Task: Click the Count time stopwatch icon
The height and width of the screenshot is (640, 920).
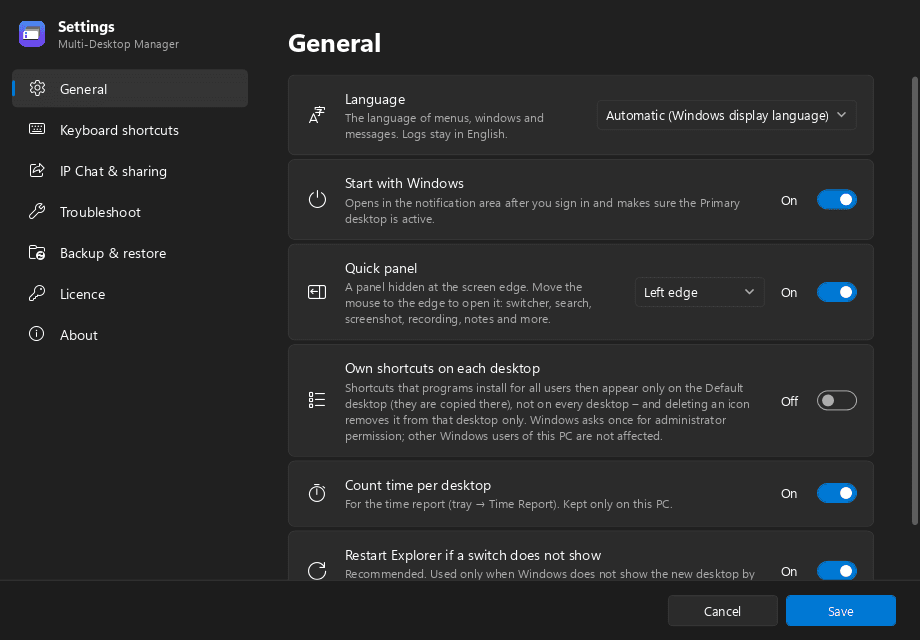Action: tap(317, 493)
